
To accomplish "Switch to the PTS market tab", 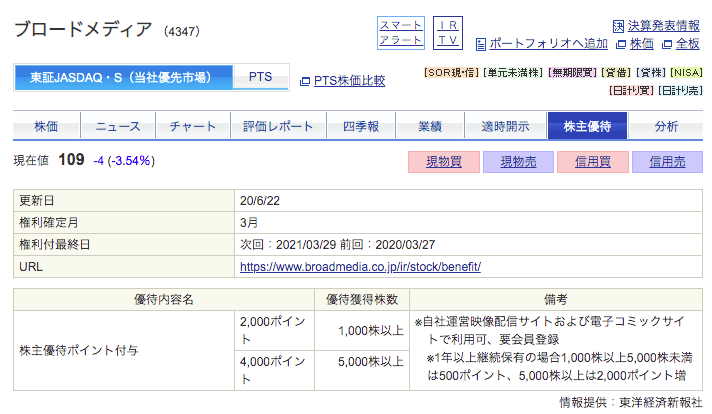I will click(261, 77).
